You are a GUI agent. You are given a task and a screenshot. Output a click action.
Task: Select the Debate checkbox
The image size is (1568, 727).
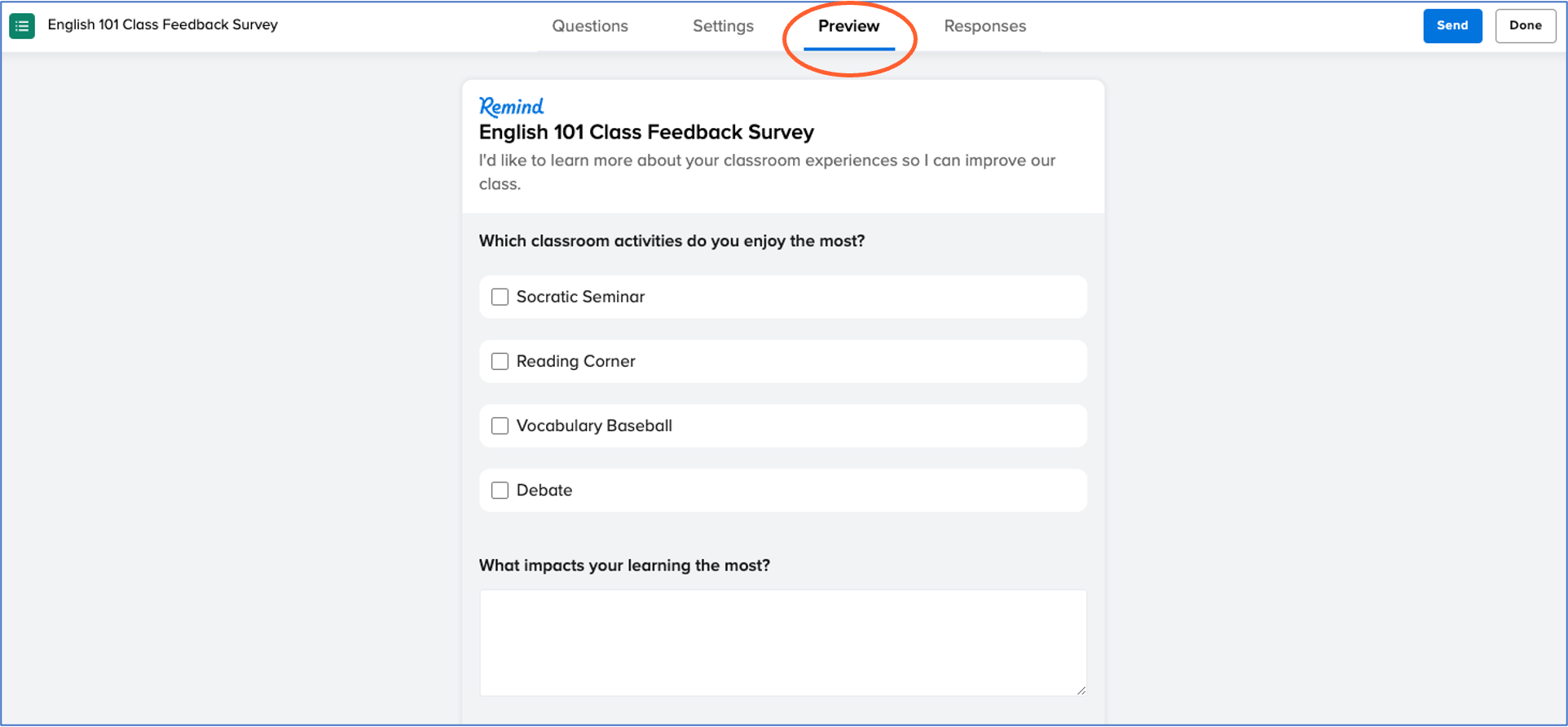click(x=500, y=490)
